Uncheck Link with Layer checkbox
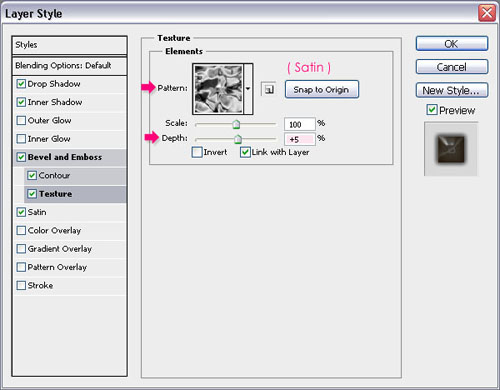The width and height of the screenshot is (500, 390). click(245, 152)
